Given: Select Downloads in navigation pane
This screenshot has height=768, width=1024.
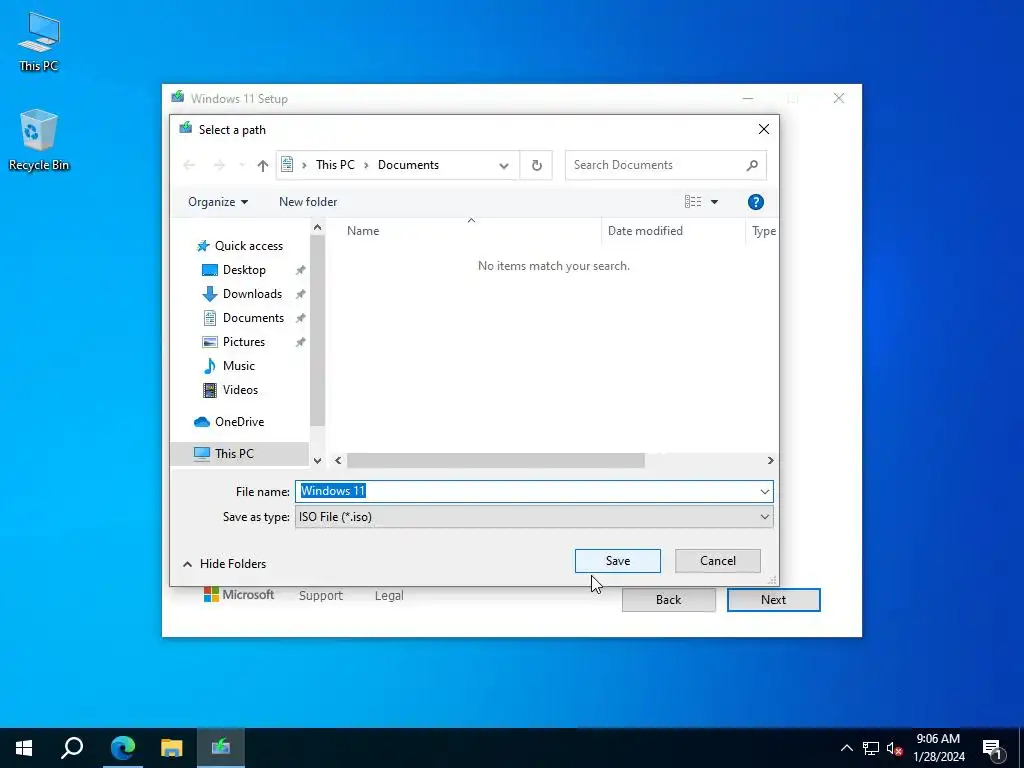Looking at the screenshot, I should pyautogui.click(x=252, y=294).
